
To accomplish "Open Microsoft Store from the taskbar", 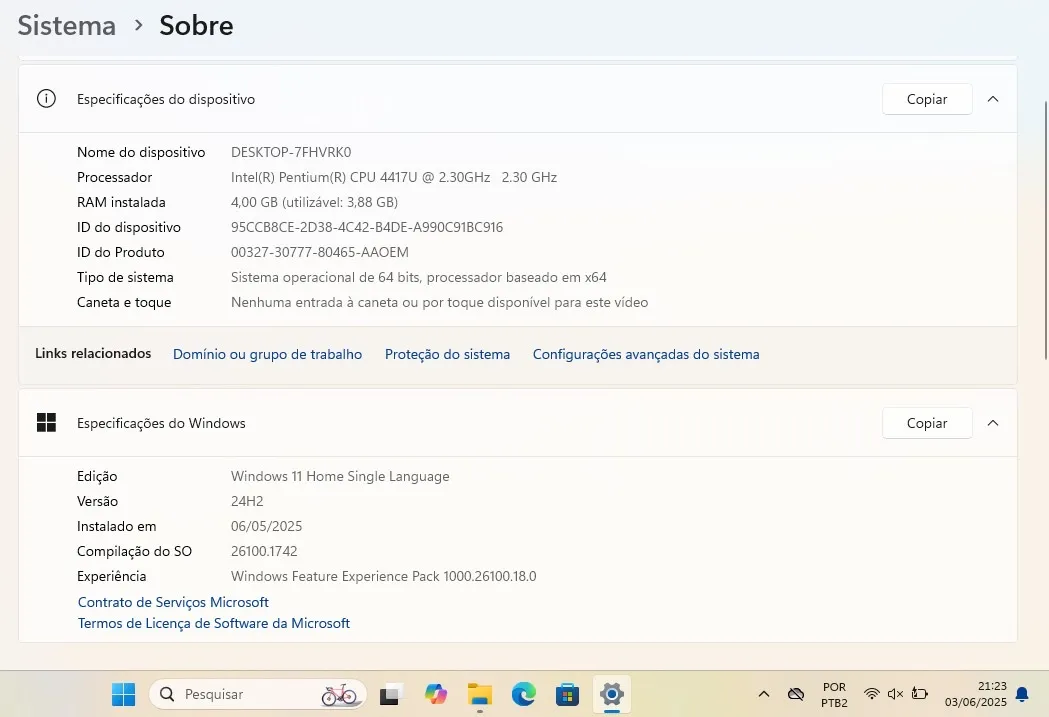I will [567, 694].
